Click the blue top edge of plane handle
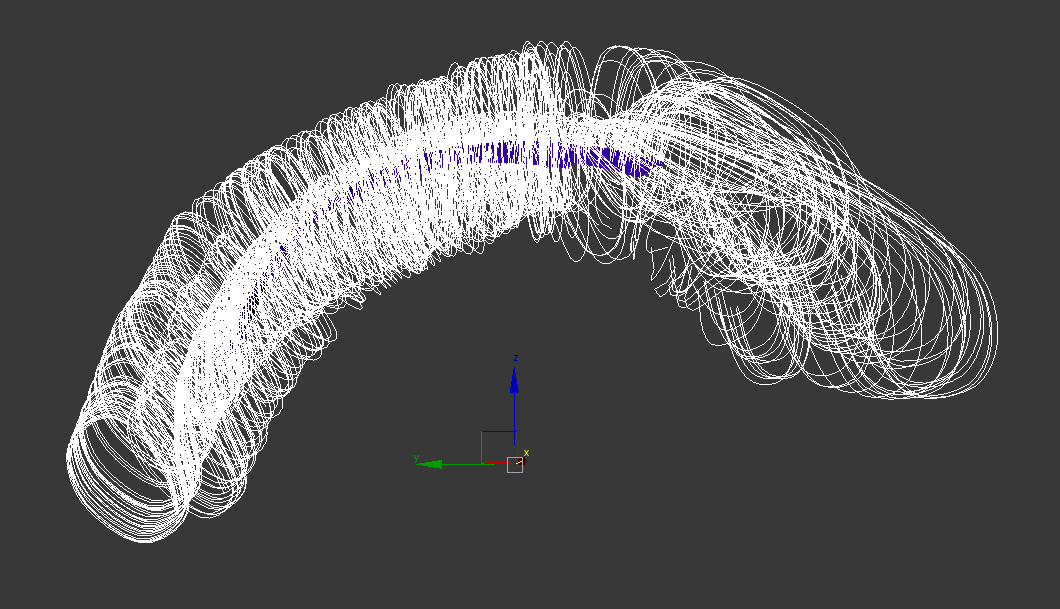Viewport: 1060px width, 609px height. 497,432
